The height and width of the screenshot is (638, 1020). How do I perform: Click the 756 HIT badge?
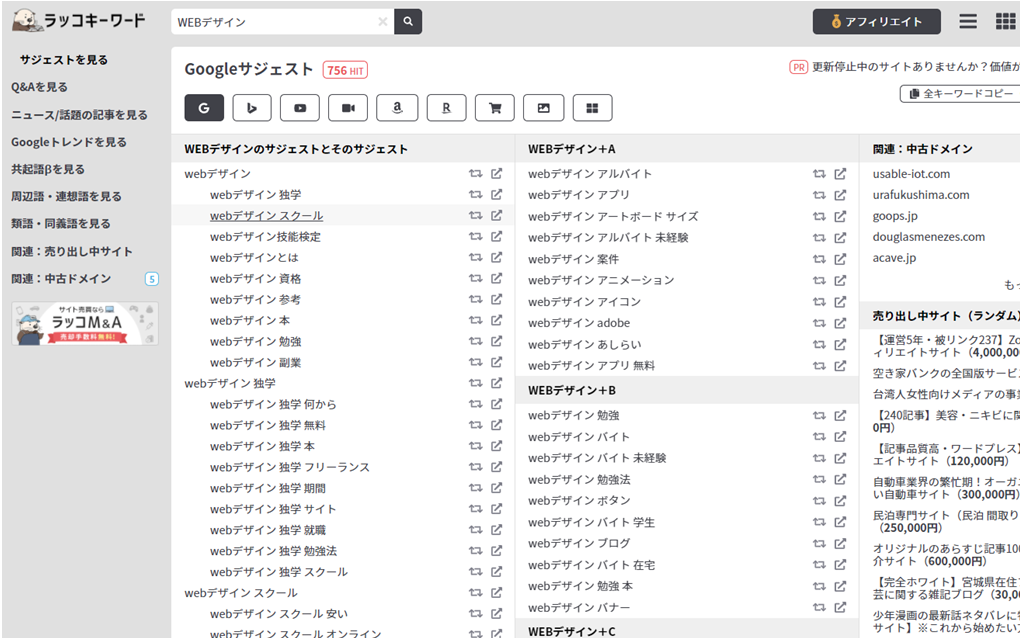[x=345, y=70]
